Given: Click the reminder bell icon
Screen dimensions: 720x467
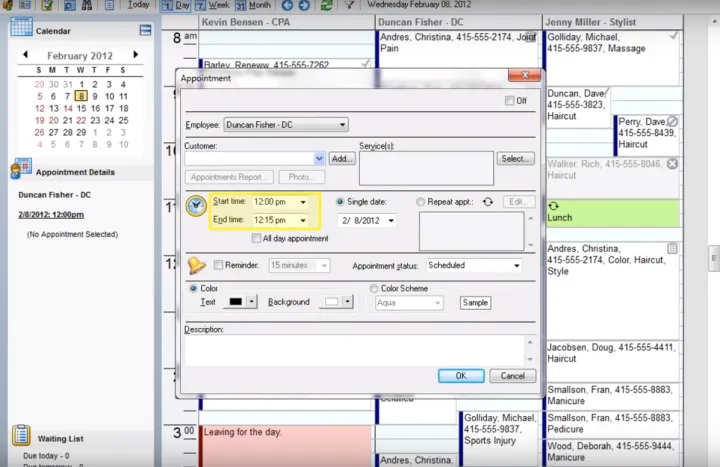Looking at the screenshot, I should pos(197,265).
